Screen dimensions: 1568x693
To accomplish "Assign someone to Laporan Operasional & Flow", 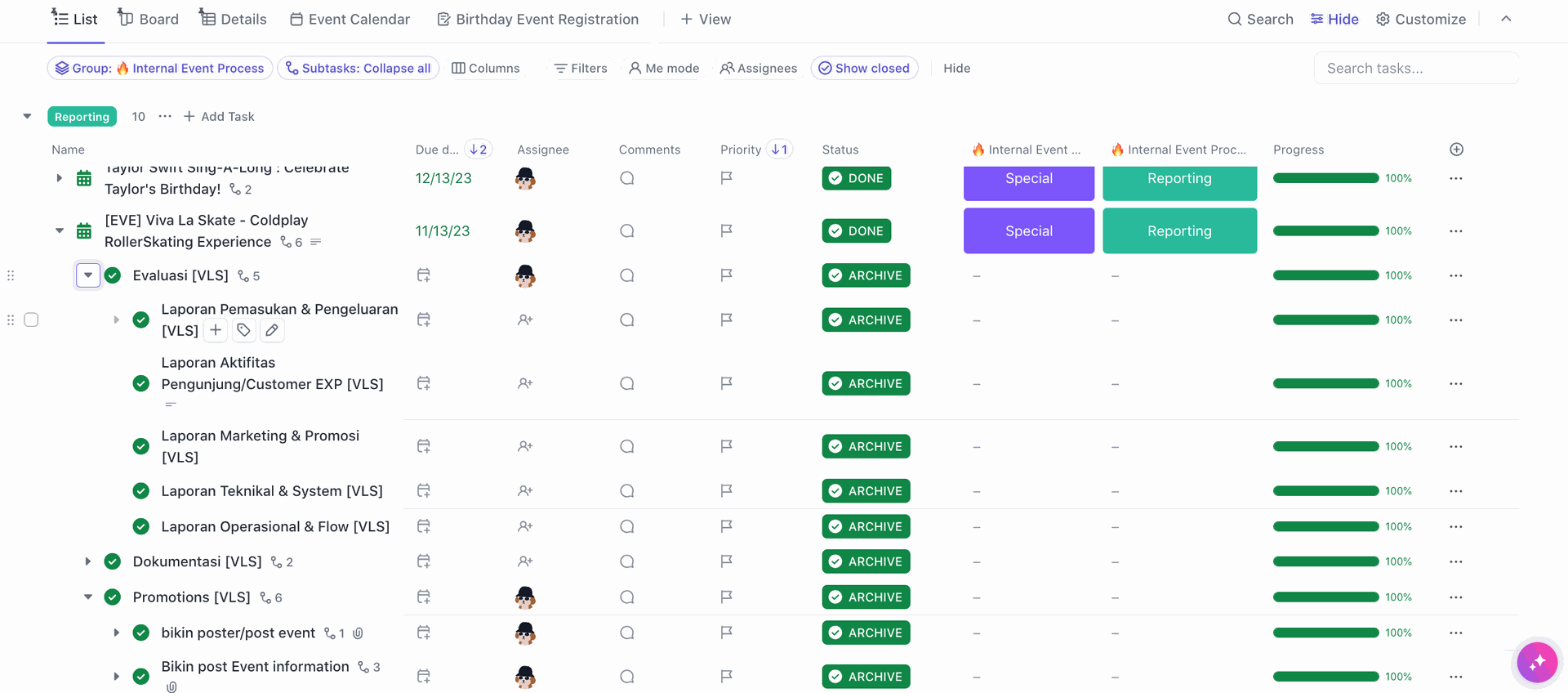I will (x=525, y=527).
